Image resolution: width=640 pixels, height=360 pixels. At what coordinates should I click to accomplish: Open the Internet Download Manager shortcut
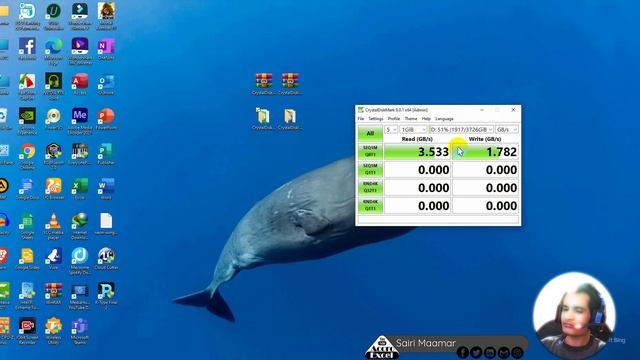click(80, 226)
